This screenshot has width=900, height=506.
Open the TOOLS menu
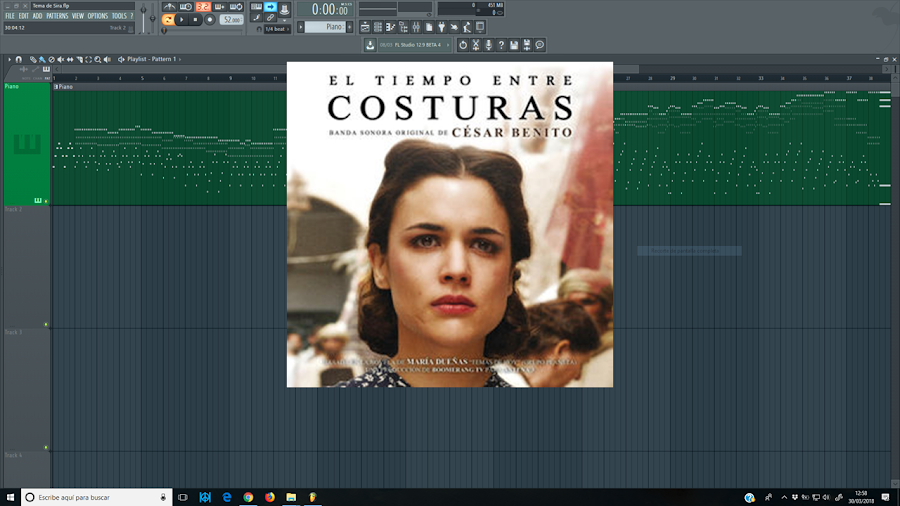(x=119, y=16)
